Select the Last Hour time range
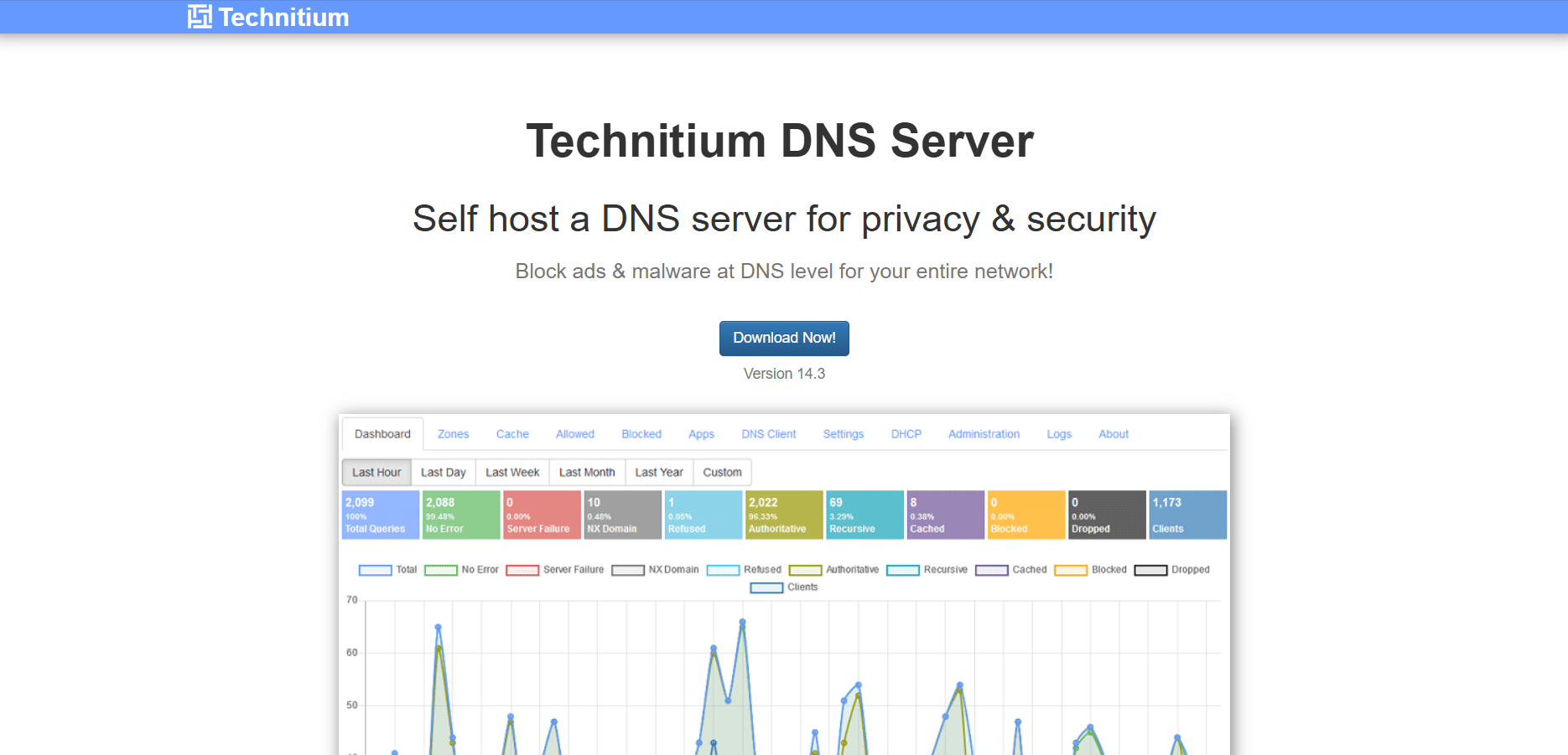 coord(376,473)
